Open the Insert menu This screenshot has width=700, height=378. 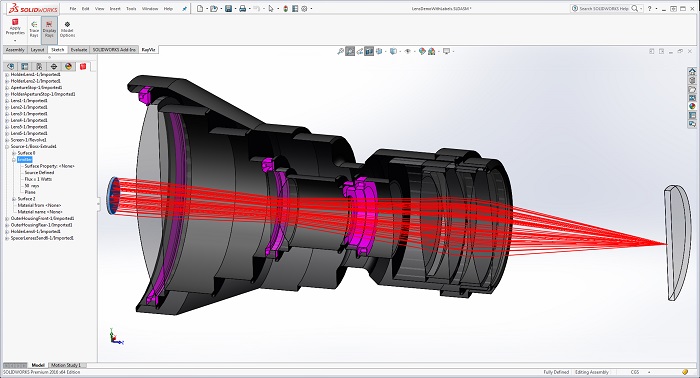pyautogui.click(x=115, y=8)
